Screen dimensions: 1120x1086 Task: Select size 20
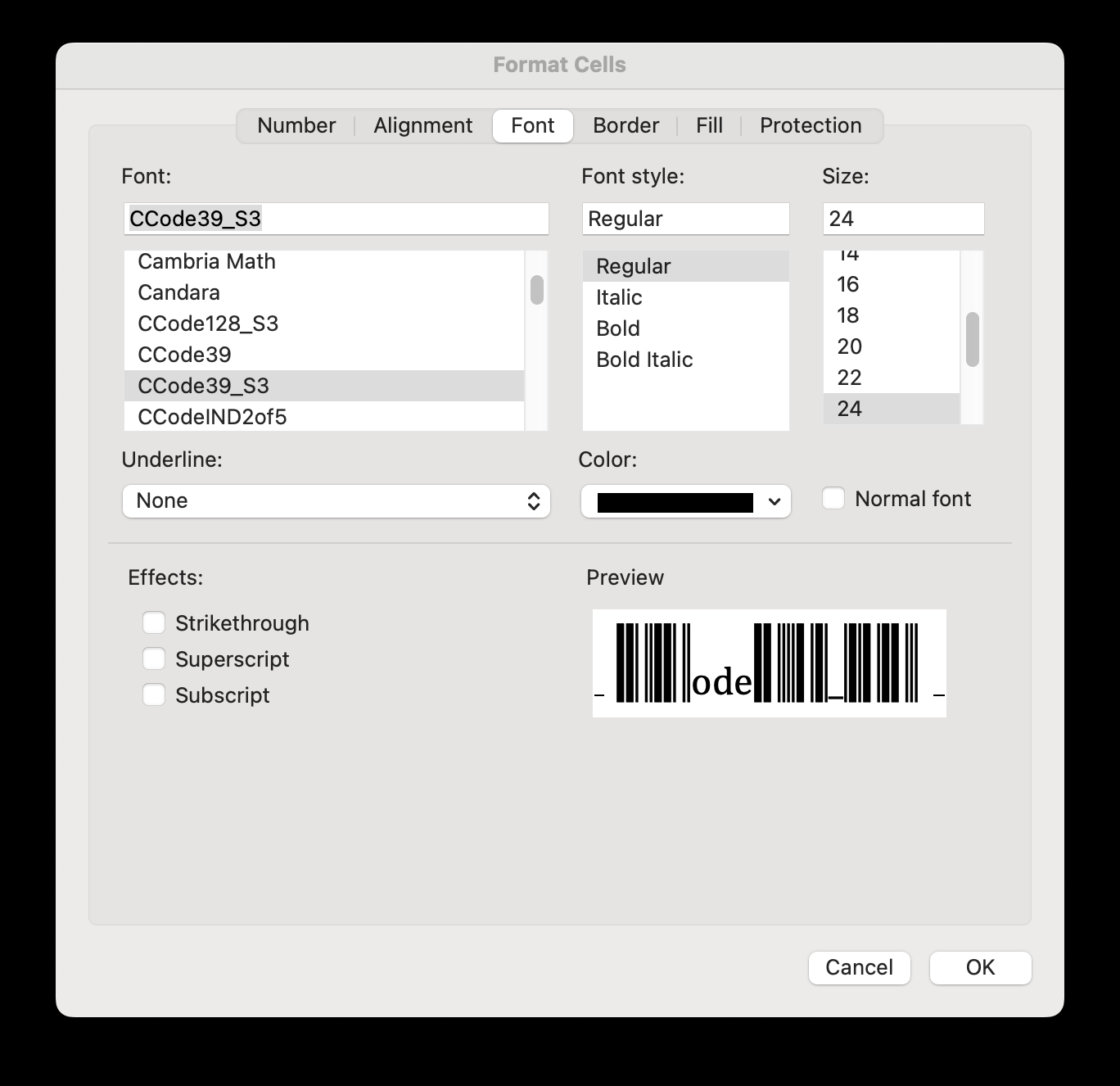coord(892,346)
